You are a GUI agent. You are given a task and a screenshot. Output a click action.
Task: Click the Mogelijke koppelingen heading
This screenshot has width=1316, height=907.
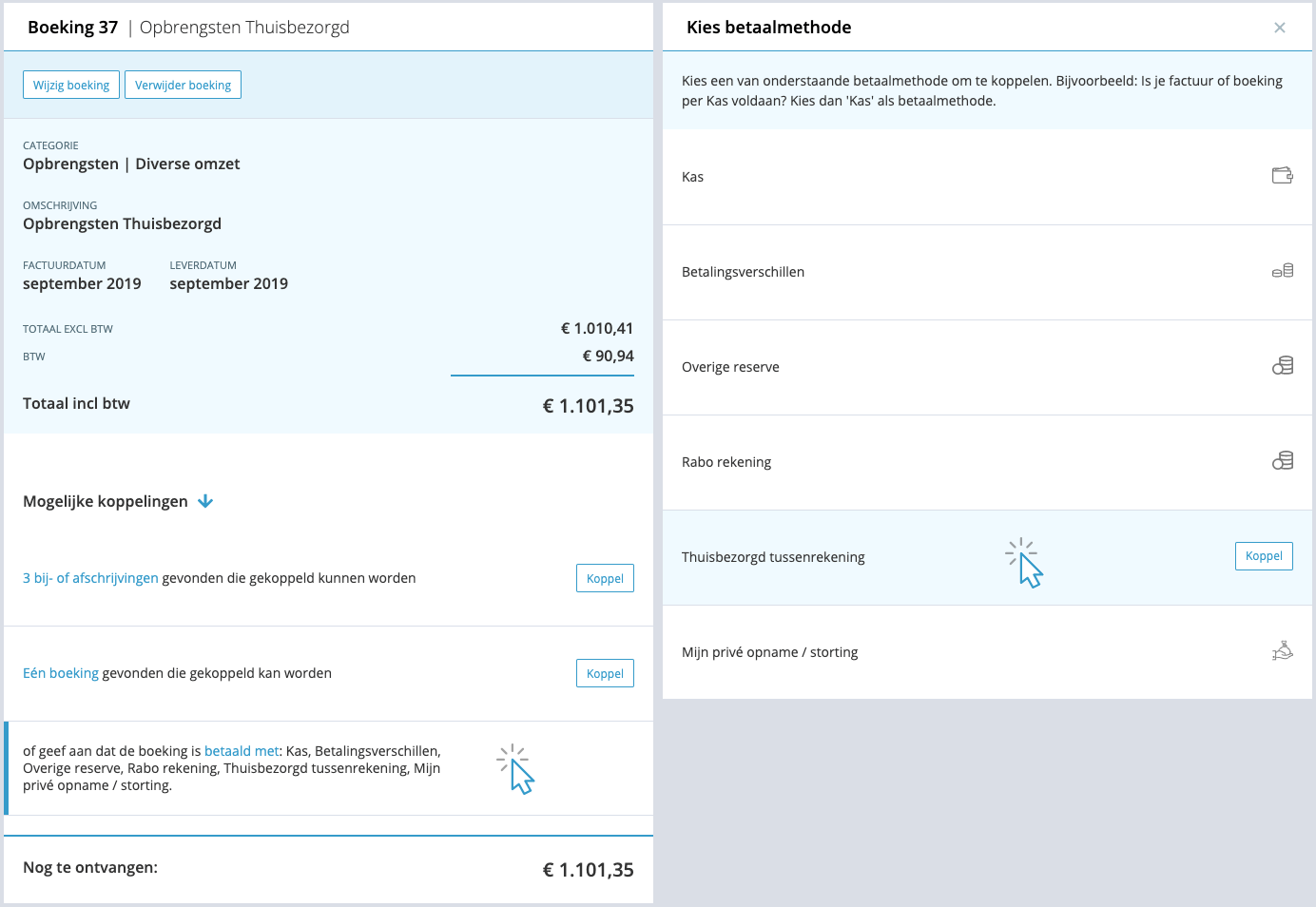click(x=106, y=501)
